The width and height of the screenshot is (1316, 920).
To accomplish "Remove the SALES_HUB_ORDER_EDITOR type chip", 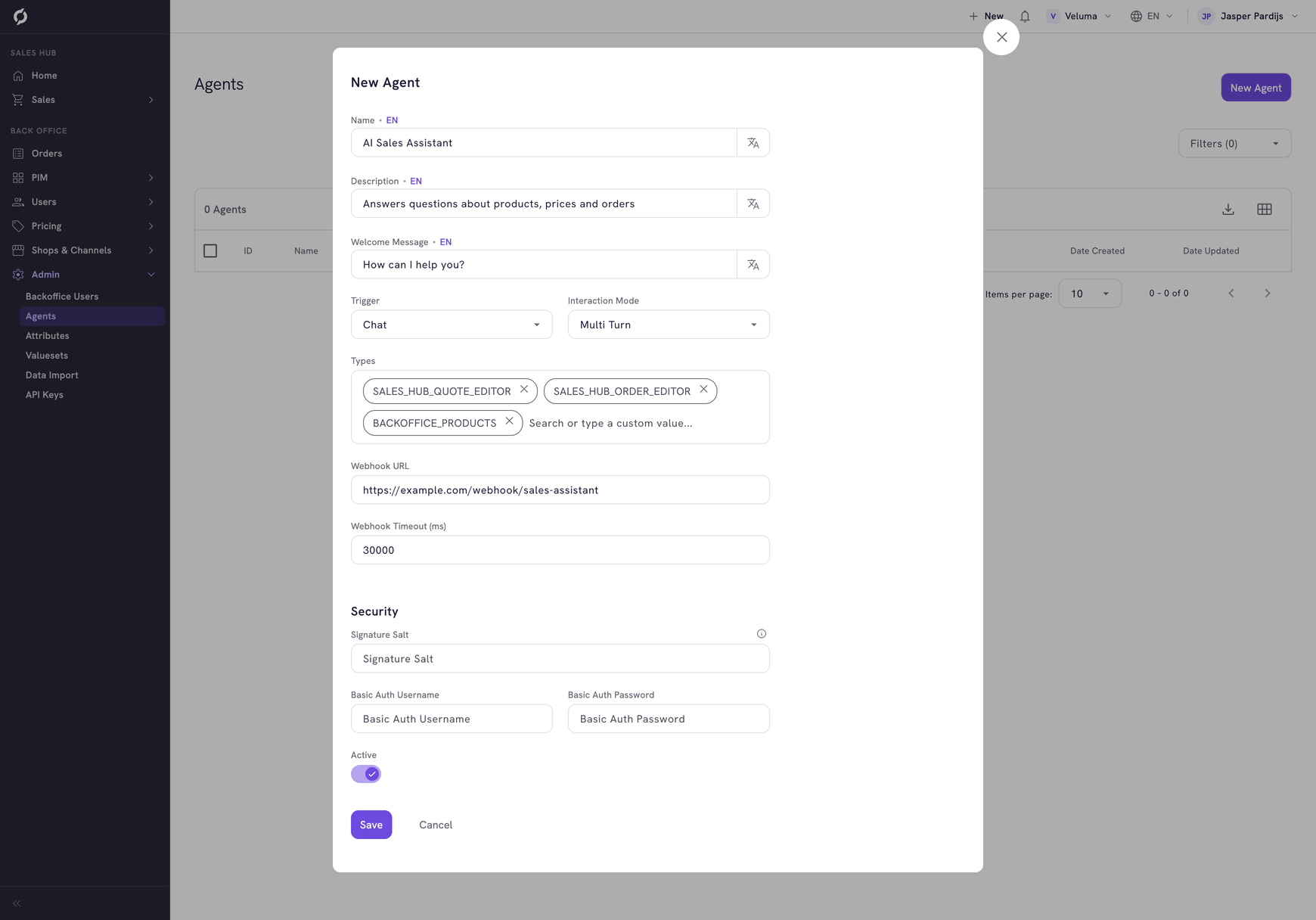I will point(703,390).
